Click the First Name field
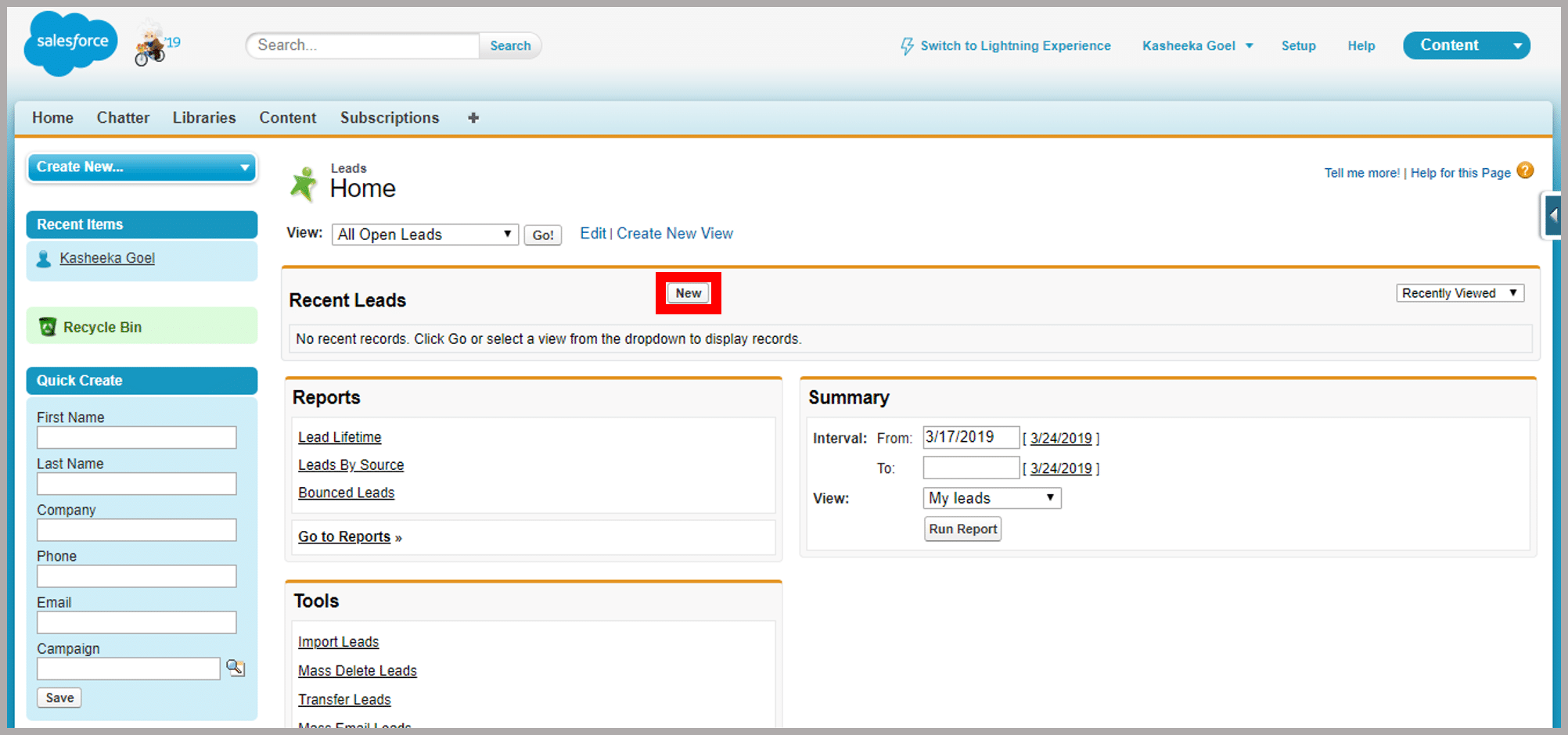Screen dimensions: 1568x735 (x=137, y=438)
